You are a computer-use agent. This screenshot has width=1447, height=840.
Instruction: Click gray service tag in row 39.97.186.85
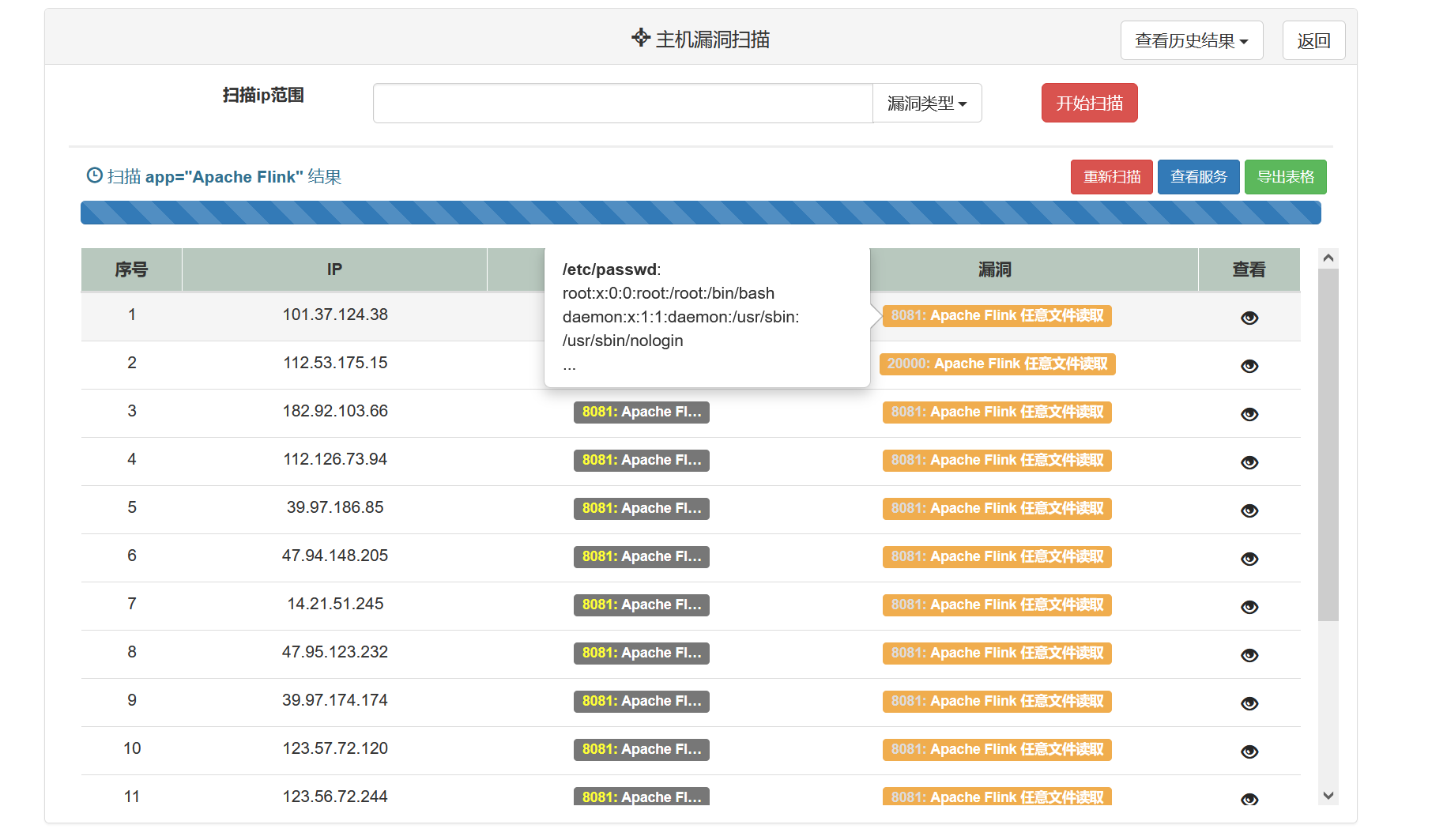pos(641,508)
